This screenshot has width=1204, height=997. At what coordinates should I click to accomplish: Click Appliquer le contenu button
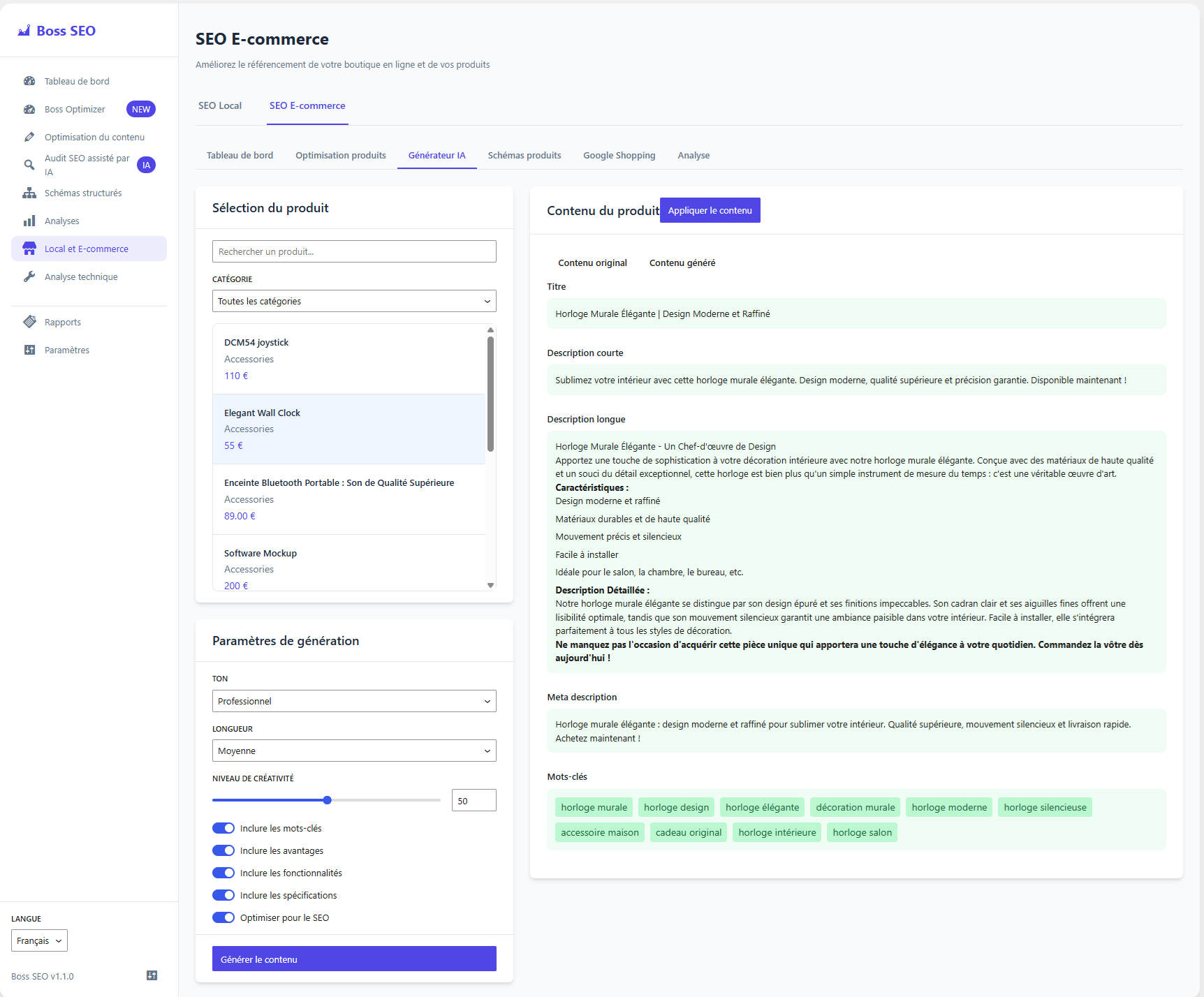(710, 210)
